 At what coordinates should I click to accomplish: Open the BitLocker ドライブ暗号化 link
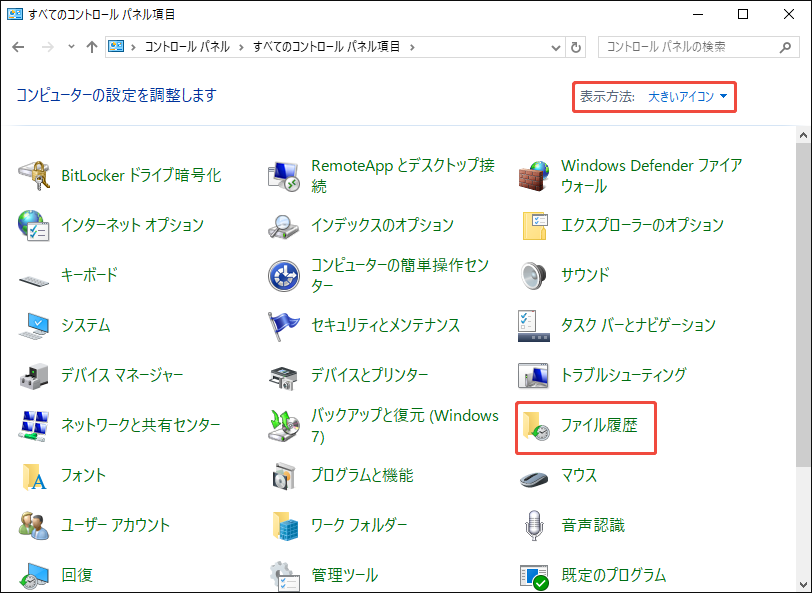coord(141,176)
